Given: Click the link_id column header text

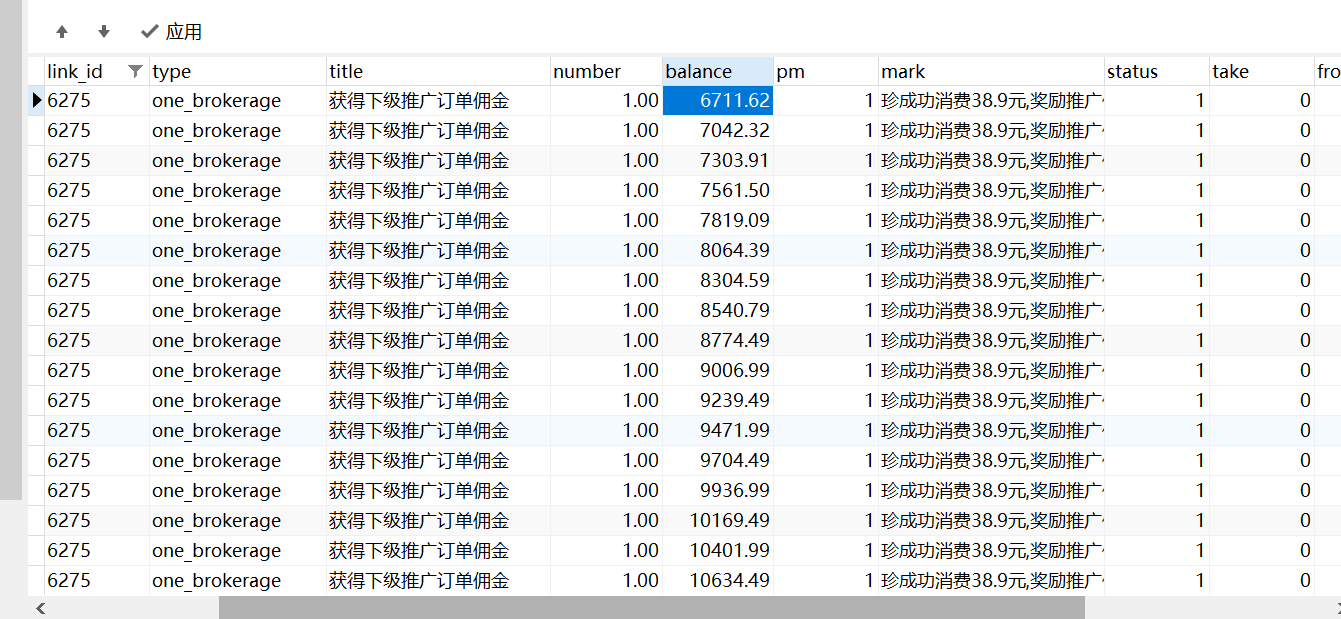Looking at the screenshot, I should (x=75, y=71).
